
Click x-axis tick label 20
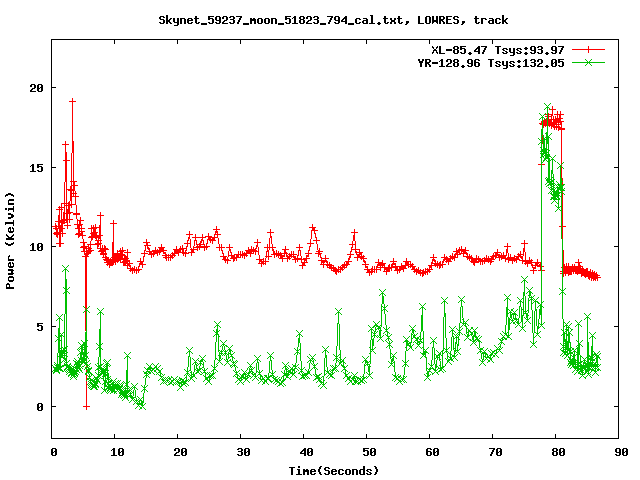(x=180, y=452)
